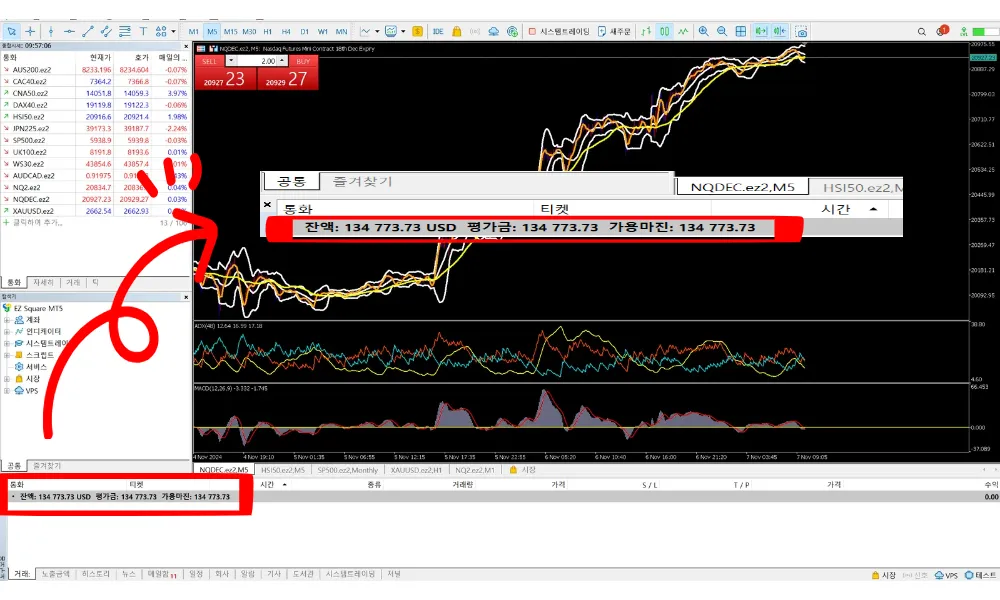Switch chart to H4 timeframe
This screenshot has height=600, width=1000.
tap(286, 31)
